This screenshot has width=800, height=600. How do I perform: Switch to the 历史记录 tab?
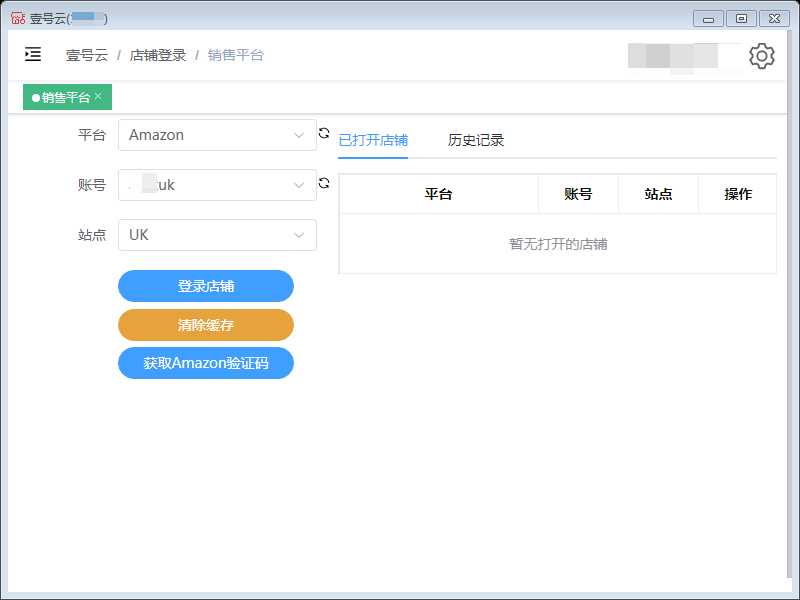476,140
